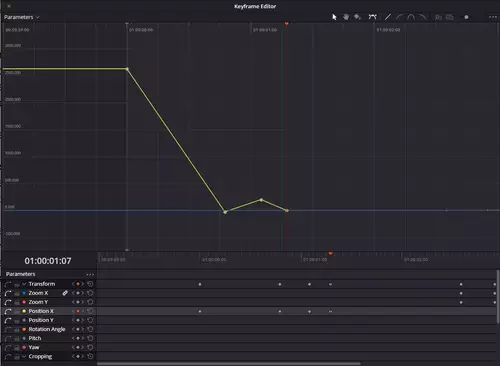The width and height of the screenshot is (500, 366).
Task: Toggle curve display for Transform
Action: click(8, 284)
